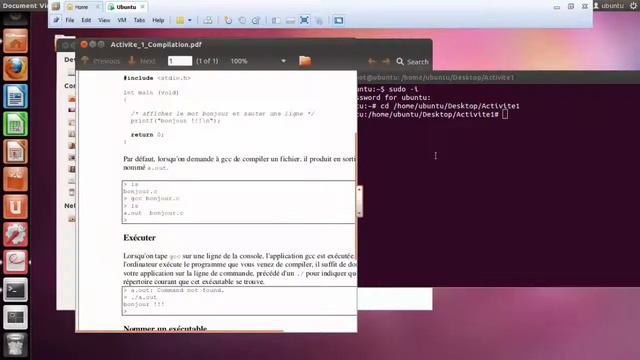Open LibreOffice Writer from the launcher
Screen dimensions: 640x360
tap(16, 96)
